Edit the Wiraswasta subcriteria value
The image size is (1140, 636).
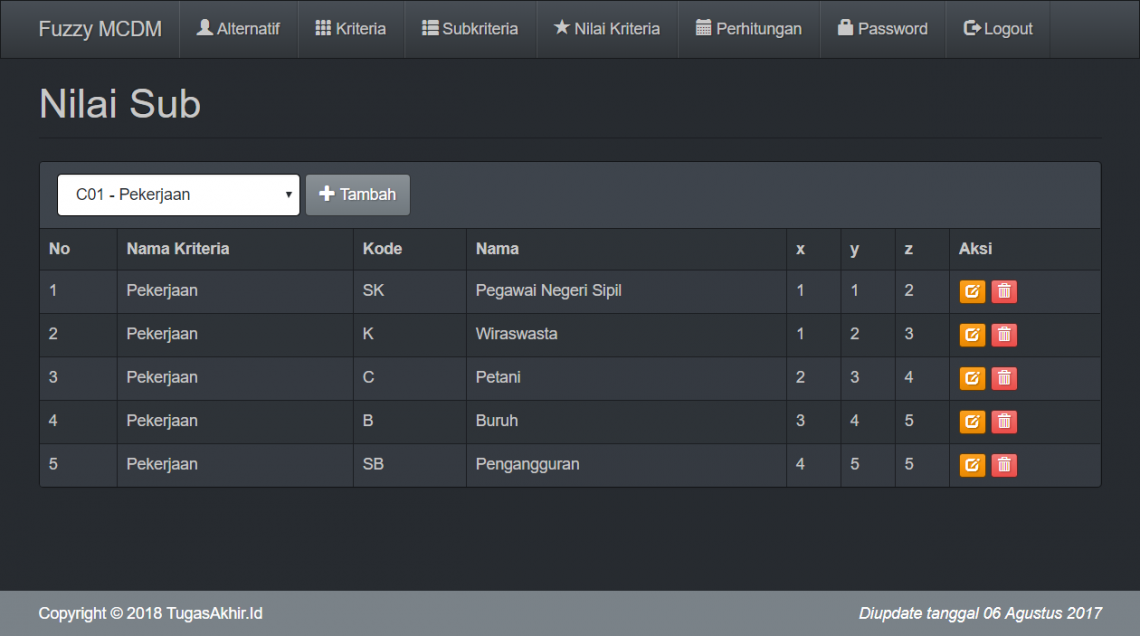[972, 334]
